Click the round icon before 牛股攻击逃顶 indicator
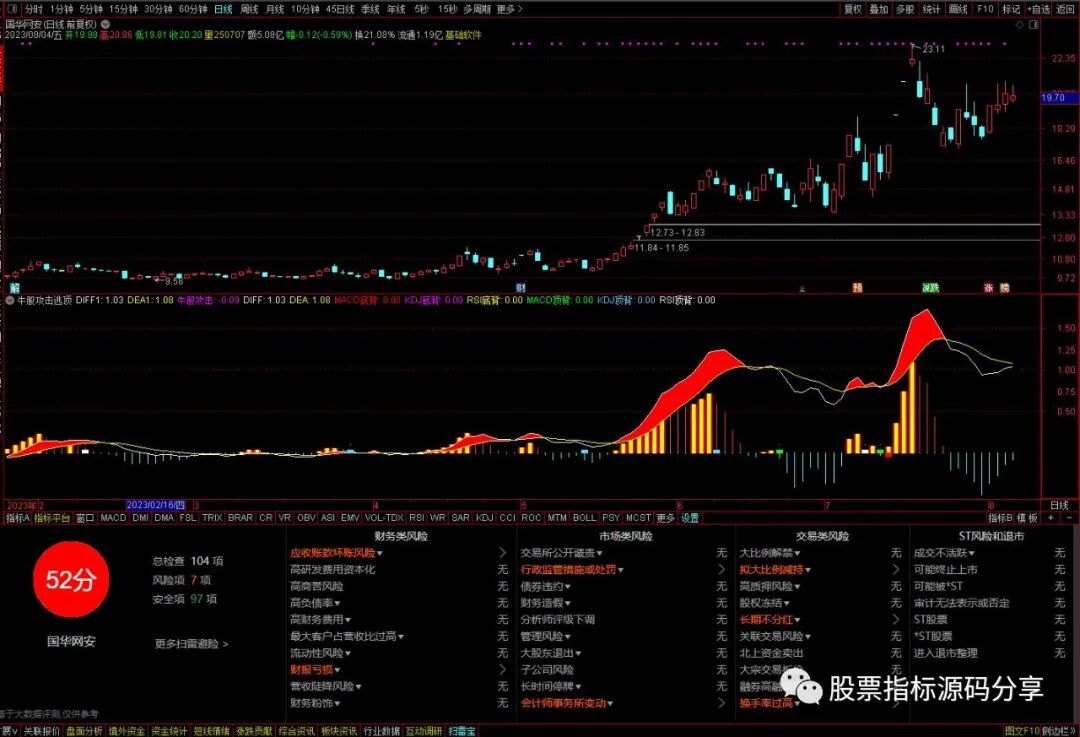This screenshot has width=1080, height=737. pyautogui.click(x=10, y=300)
